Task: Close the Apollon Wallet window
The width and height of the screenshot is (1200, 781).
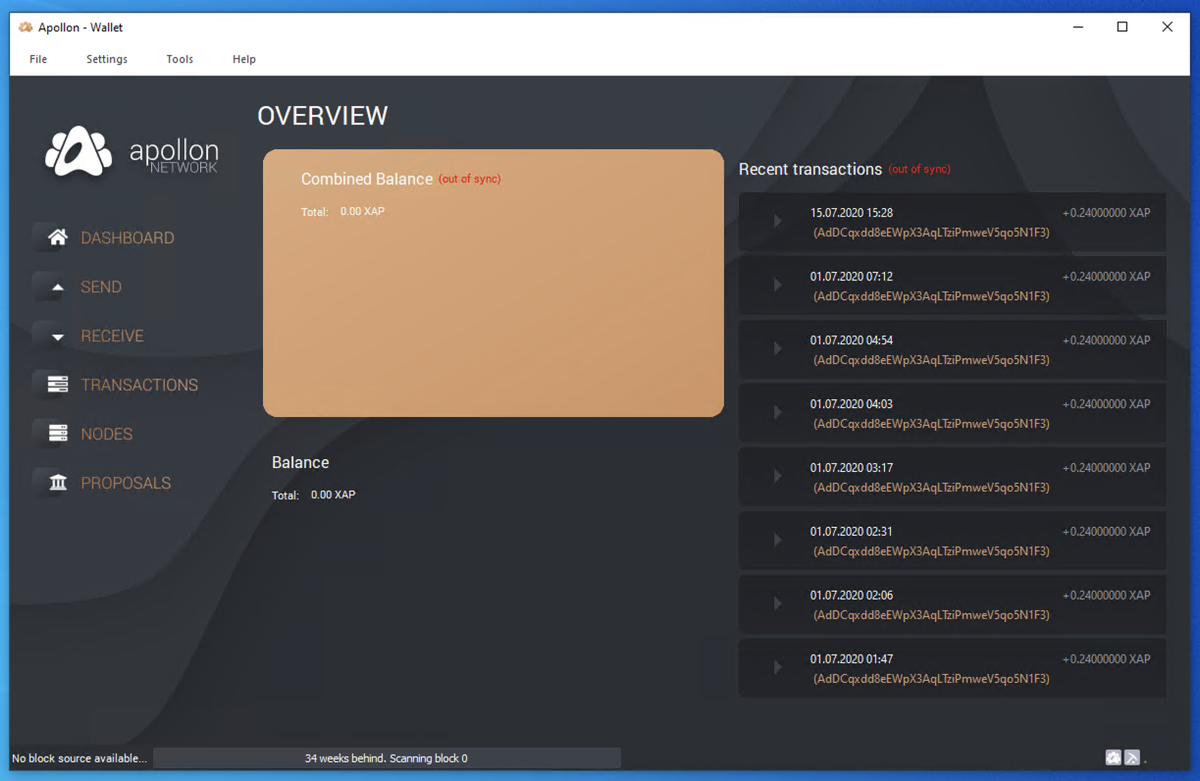Action: coord(1167,27)
